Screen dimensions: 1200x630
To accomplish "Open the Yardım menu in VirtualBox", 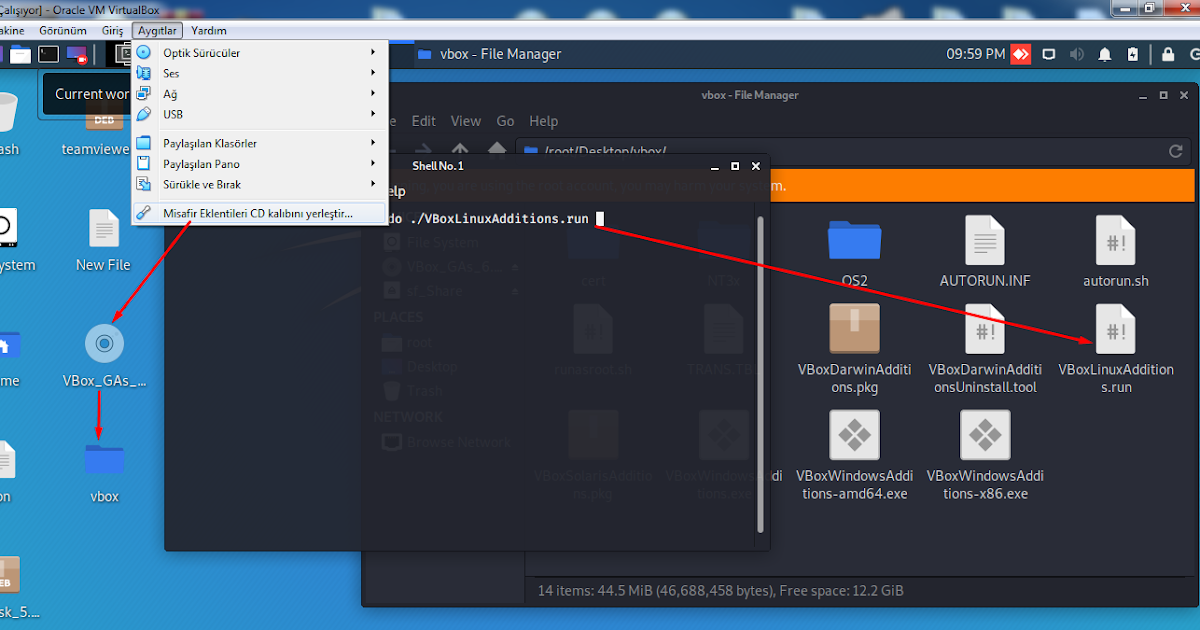I will click(x=208, y=31).
